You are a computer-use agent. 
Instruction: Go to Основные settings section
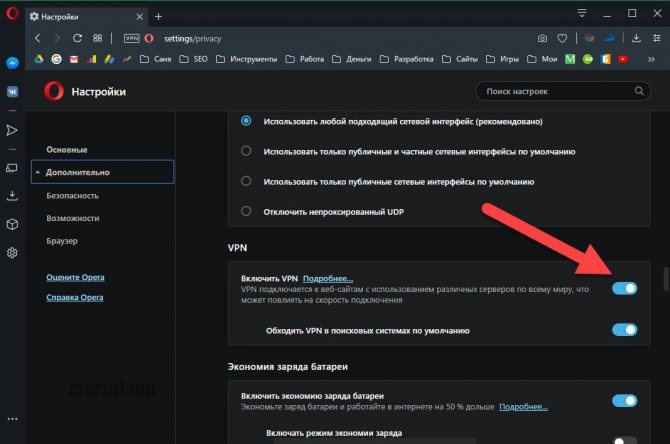[x=67, y=149]
